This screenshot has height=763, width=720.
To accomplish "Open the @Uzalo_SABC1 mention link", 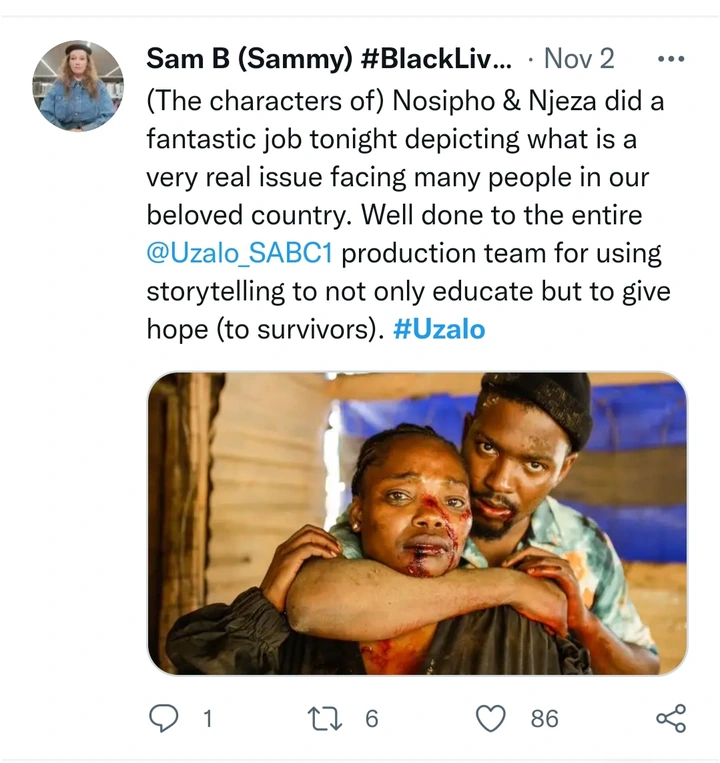I will point(240,254).
